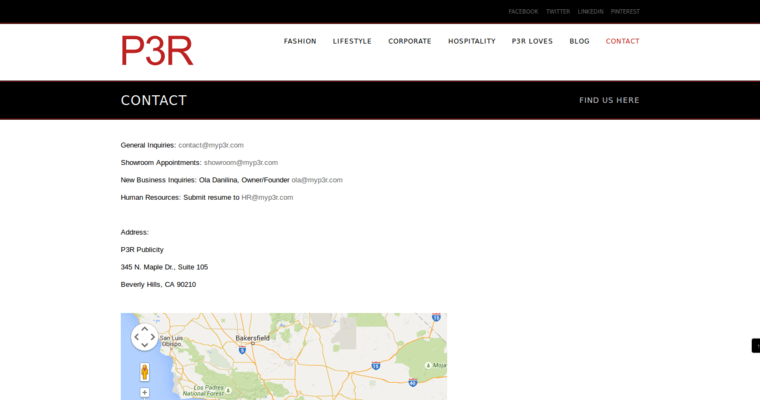760x400 pixels.
Task: Open the Facebook link
Action: pyautogui.click(x=523, y=12)
